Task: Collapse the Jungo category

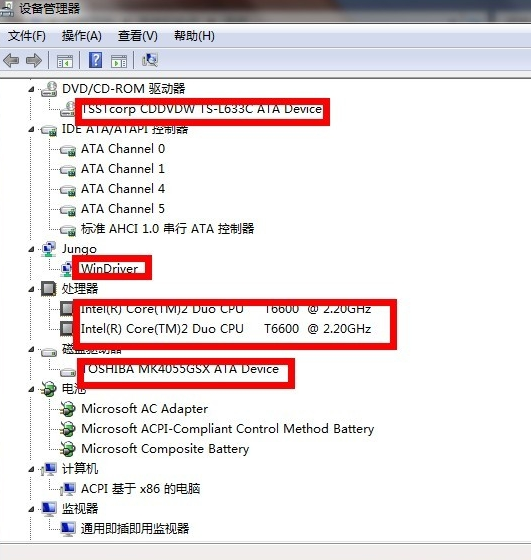Action: 31,250
